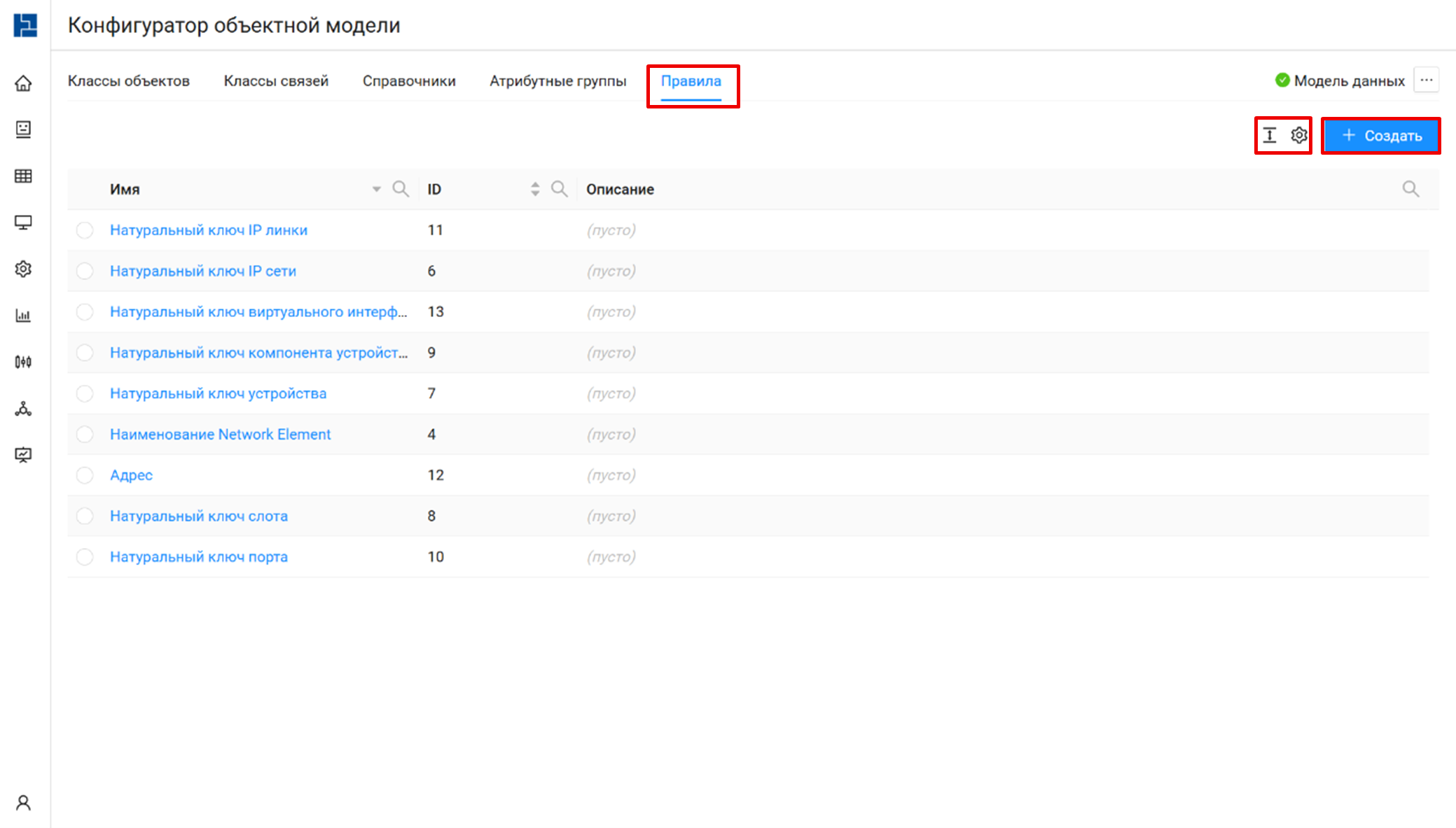Select radio for Натуральный ключ порта

pos(85,557)
